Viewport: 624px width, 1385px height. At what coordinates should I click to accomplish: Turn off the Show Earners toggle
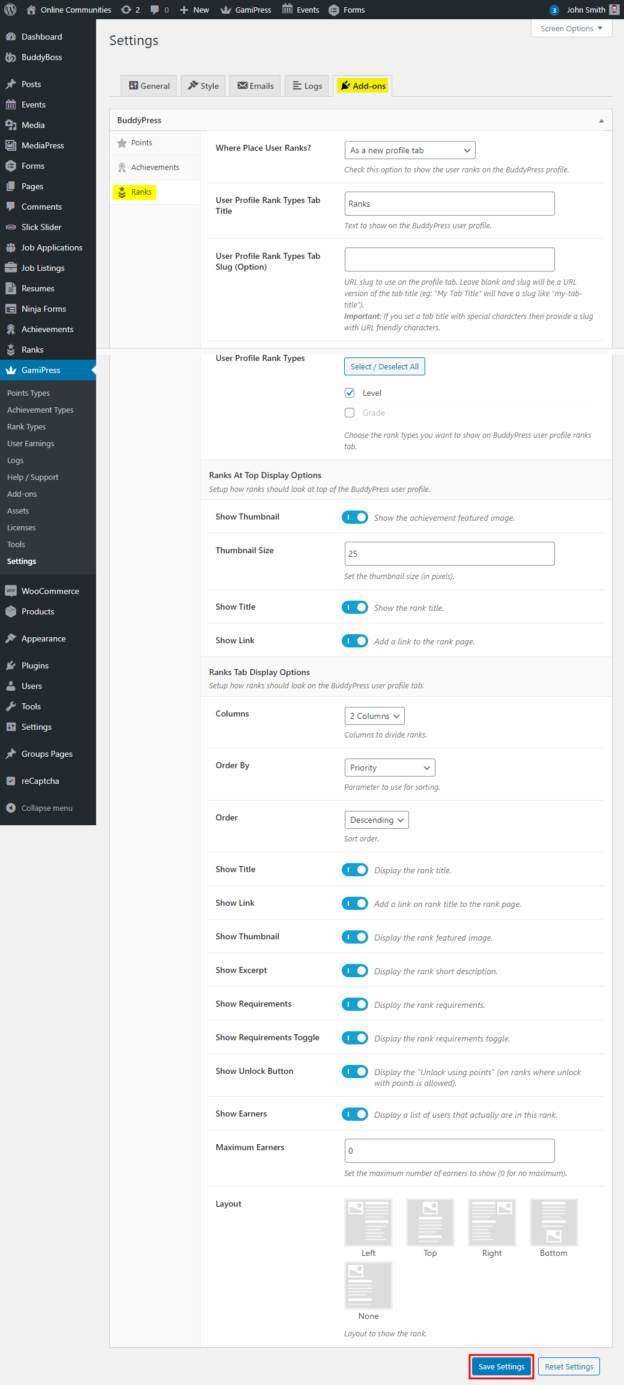point(355,1113)
